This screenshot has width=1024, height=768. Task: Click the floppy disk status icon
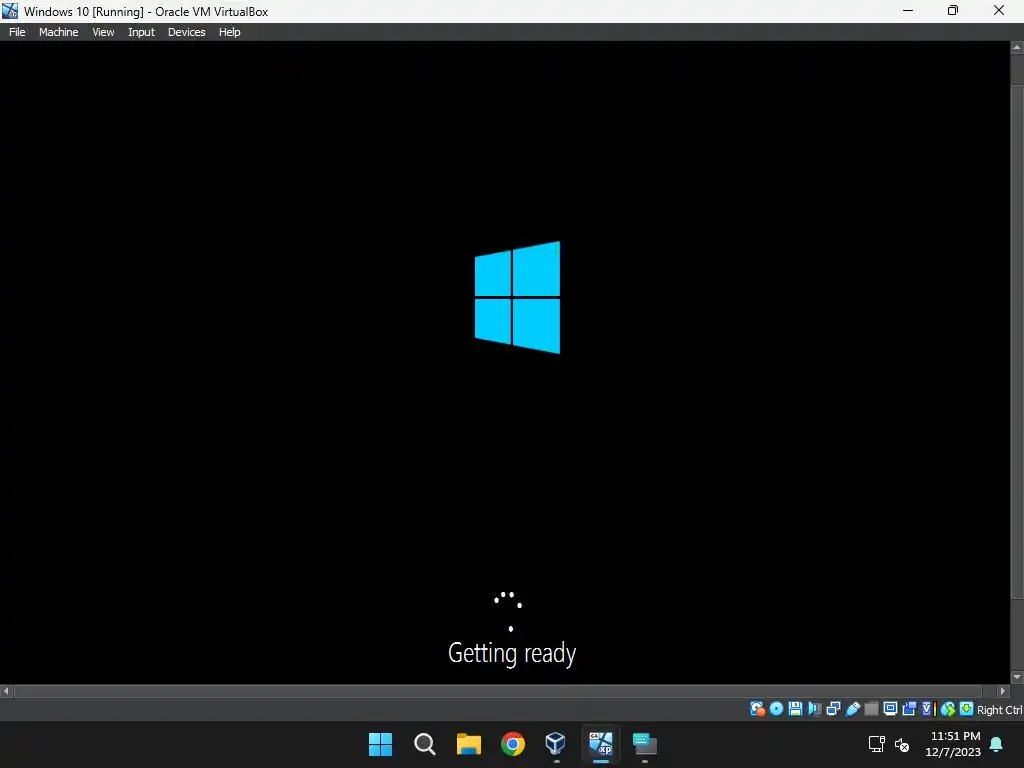point(795,709)
